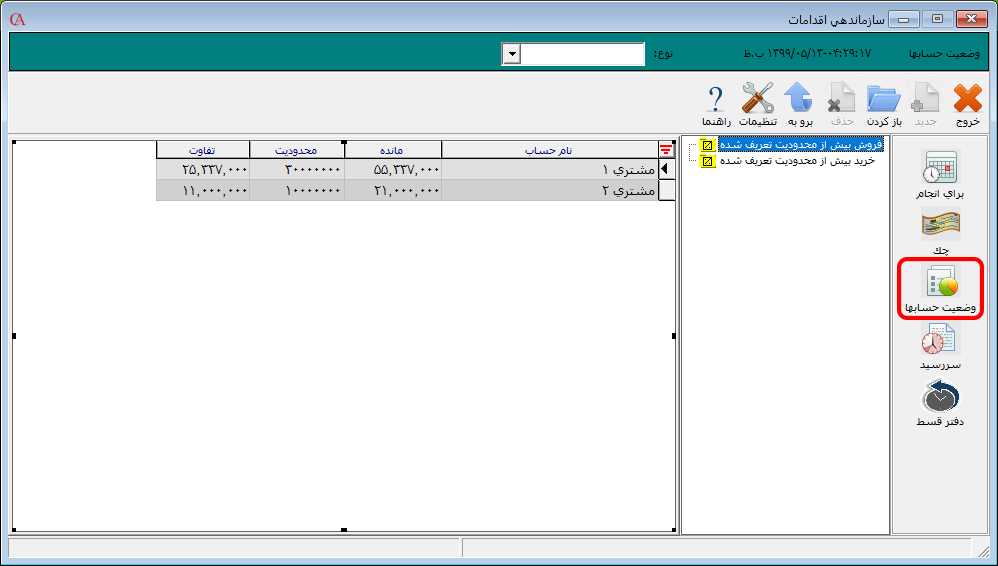The height and width of the screenshot is (566, 998).
Task: Open the نوع (Type) dropdown arrow
Action: pyautogui.click(x=511, y=54)
